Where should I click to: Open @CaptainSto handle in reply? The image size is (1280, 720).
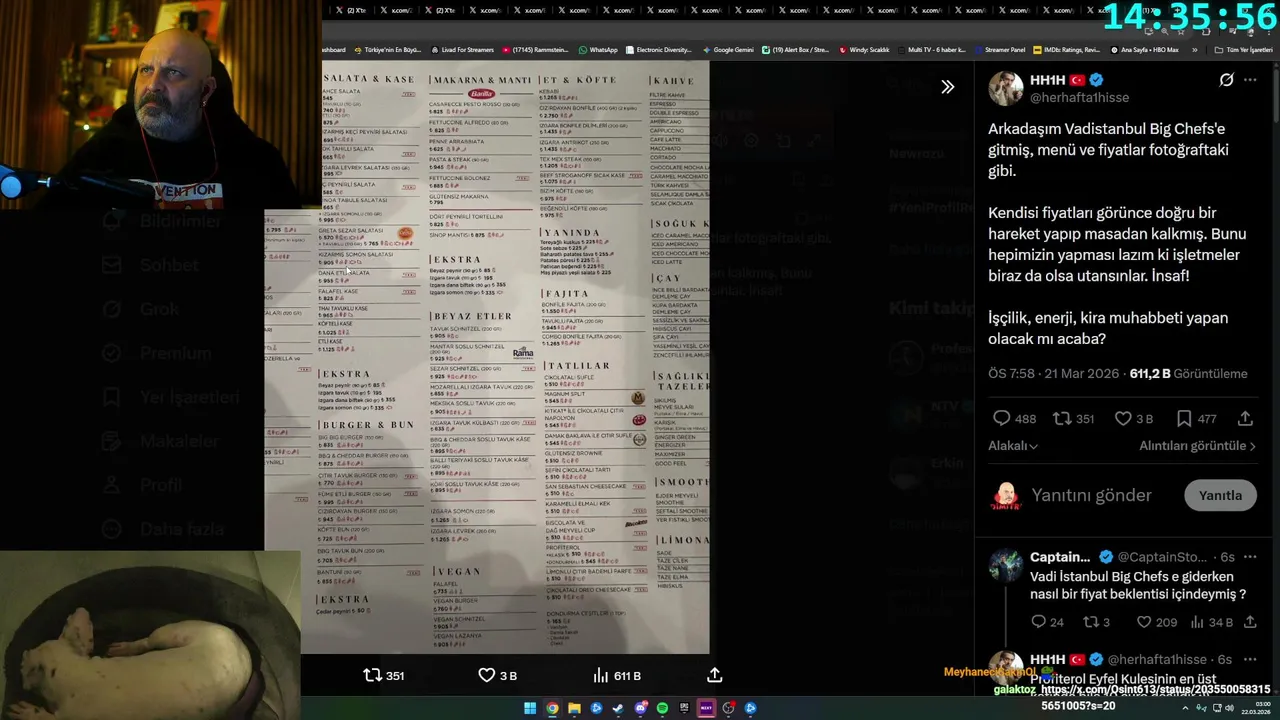(x=1162, y=557)
